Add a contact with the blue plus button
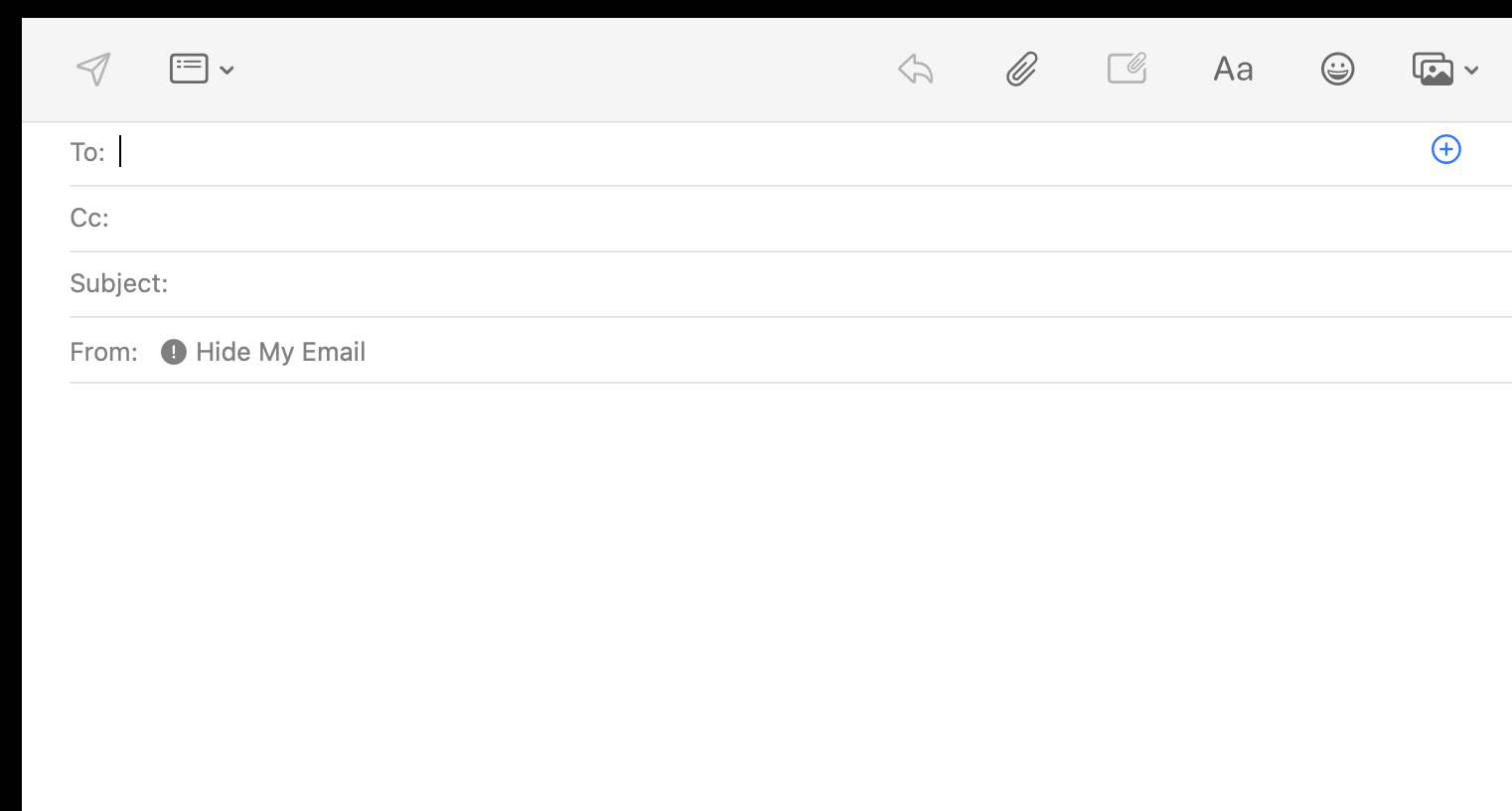 tap(1446, 149)
